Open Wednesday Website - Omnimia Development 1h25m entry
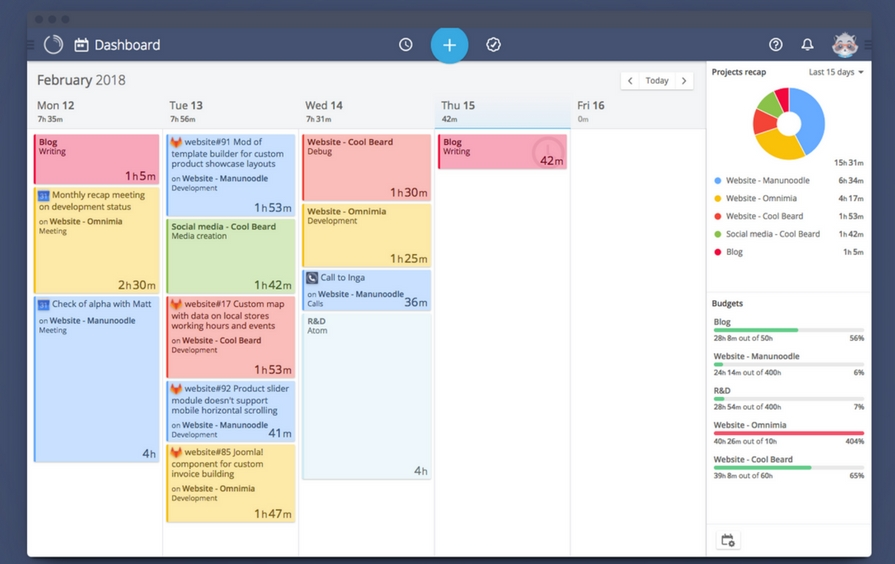The width and height of the screenshot is (895, 564). (366, 235)
